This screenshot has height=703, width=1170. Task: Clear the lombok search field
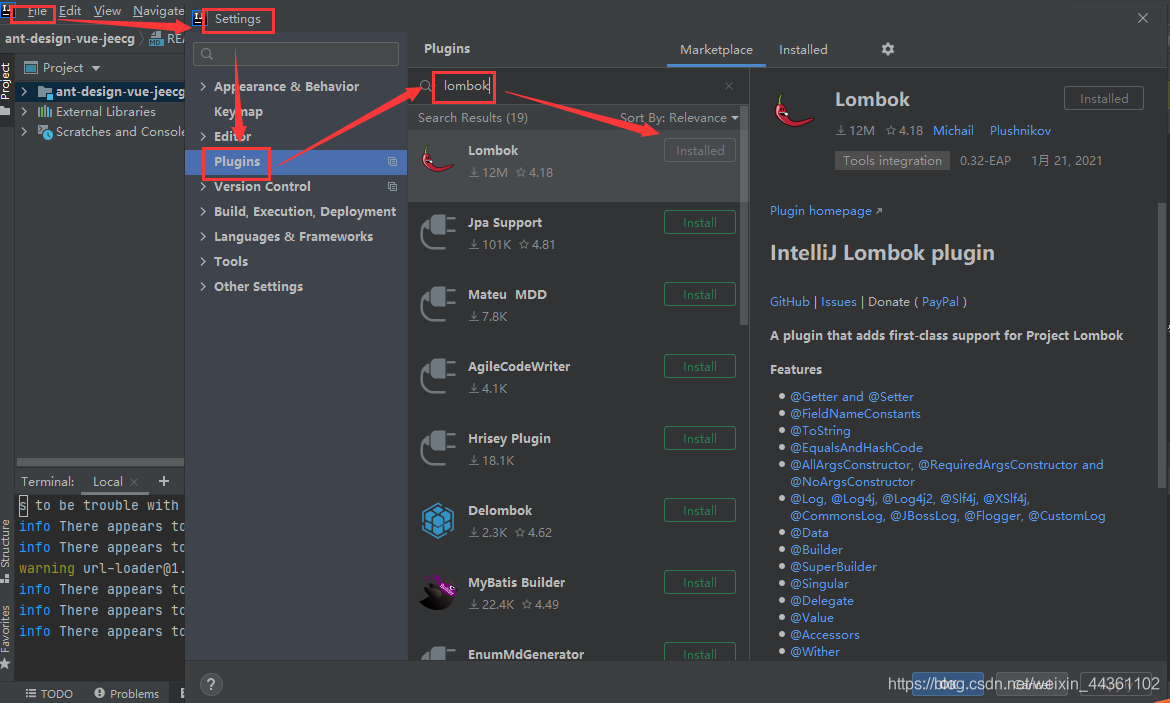(x=729, y=86)
